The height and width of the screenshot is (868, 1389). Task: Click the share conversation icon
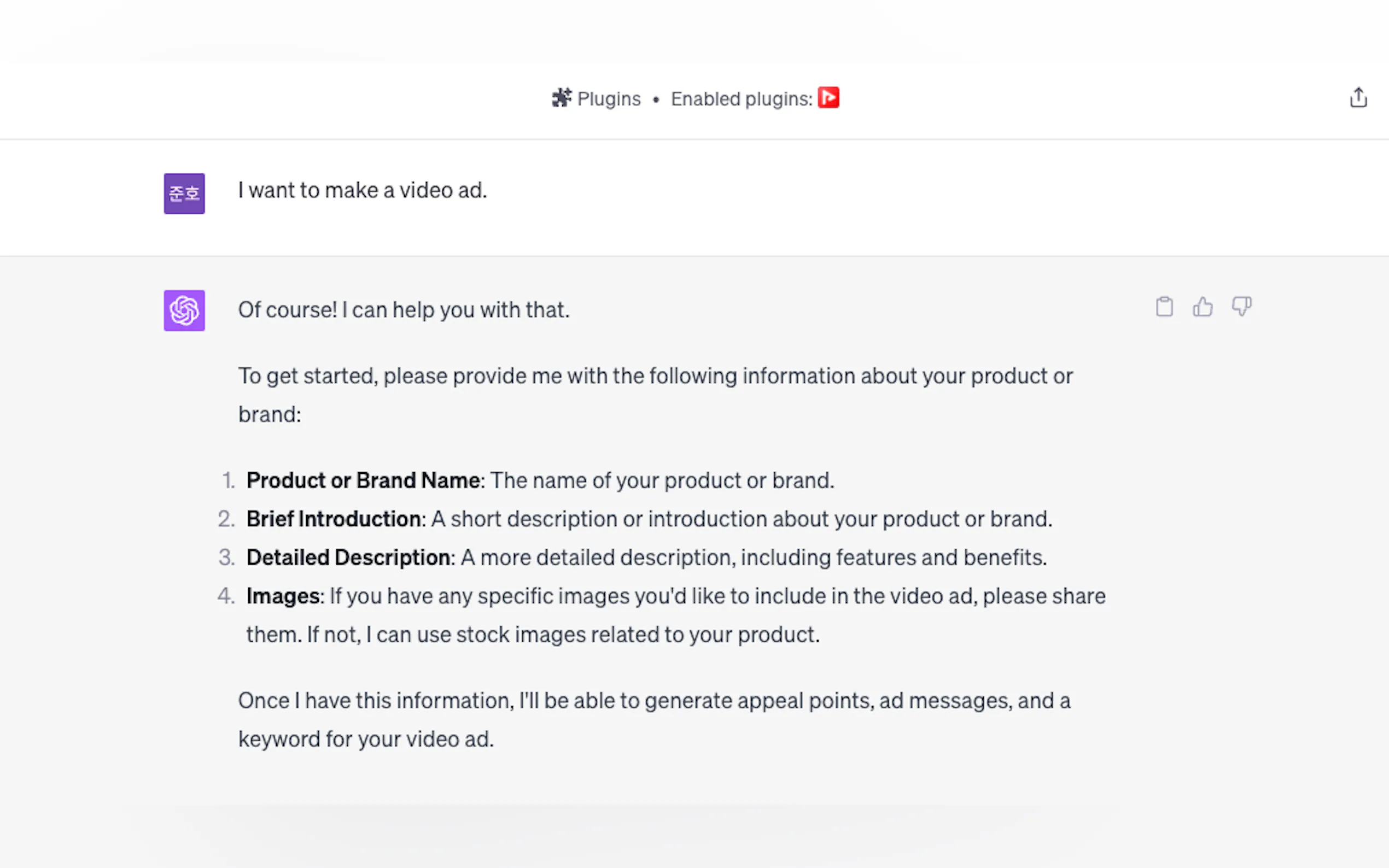(x=1358, y=98)
